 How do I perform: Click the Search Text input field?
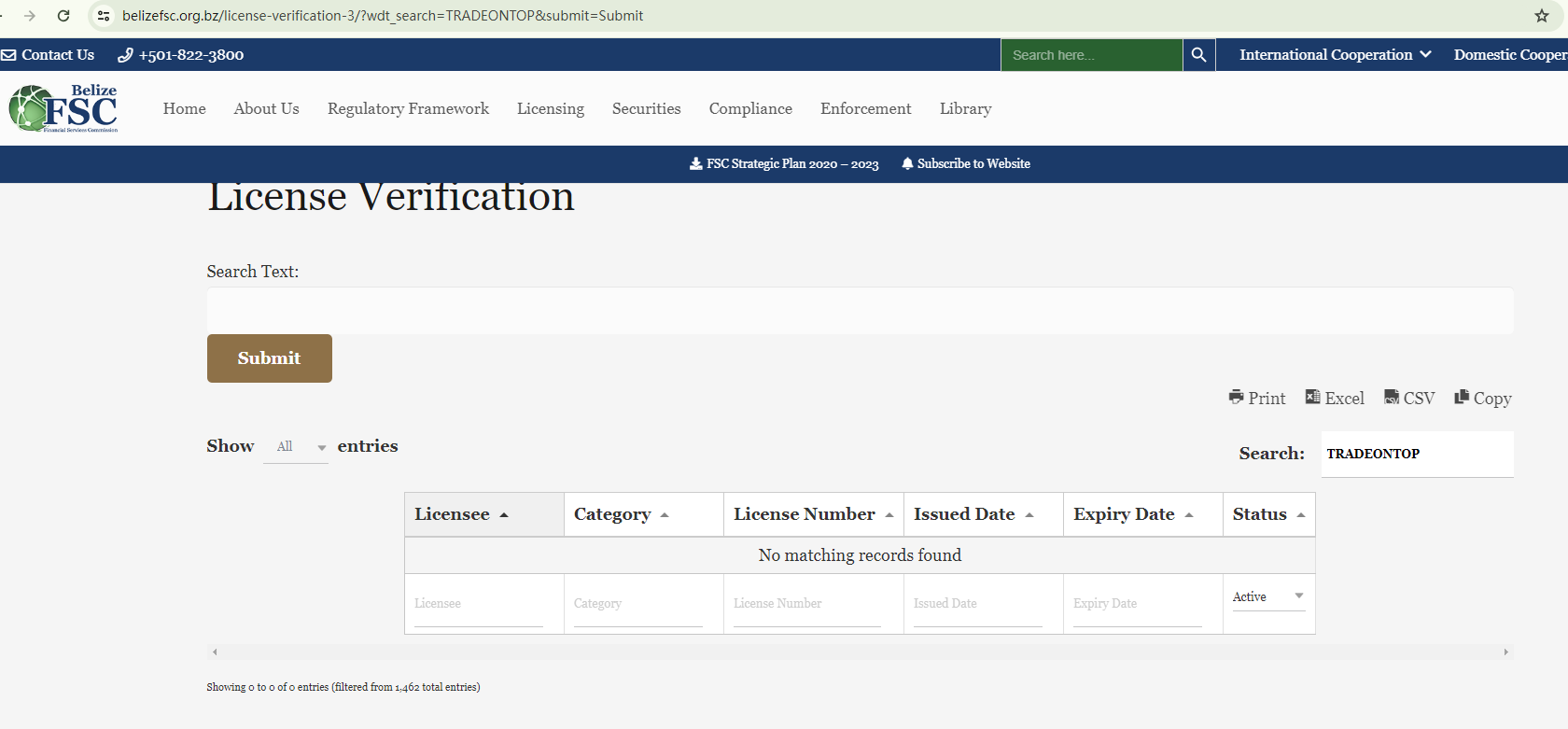point(860,310)
